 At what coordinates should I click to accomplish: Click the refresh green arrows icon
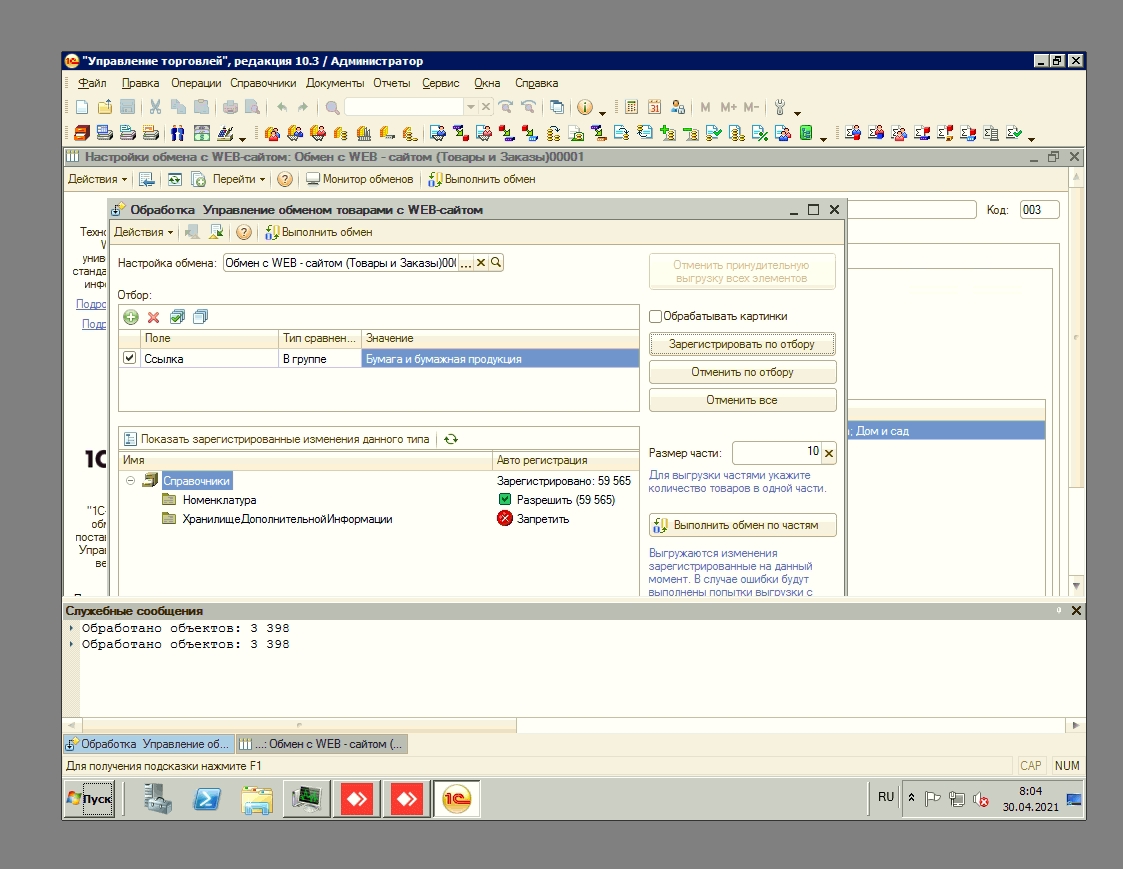450,439
